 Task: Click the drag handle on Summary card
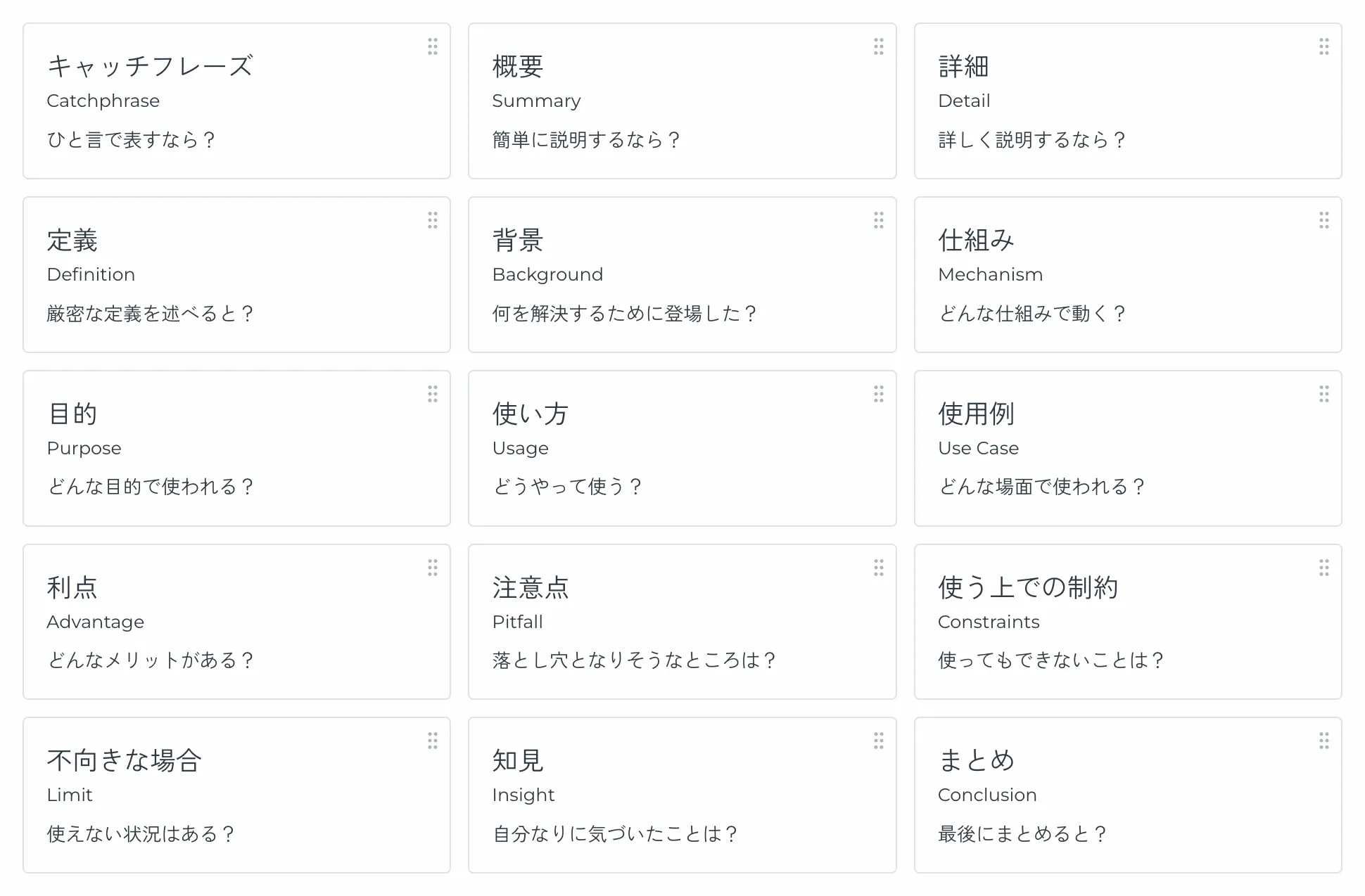tap(878, 46)
